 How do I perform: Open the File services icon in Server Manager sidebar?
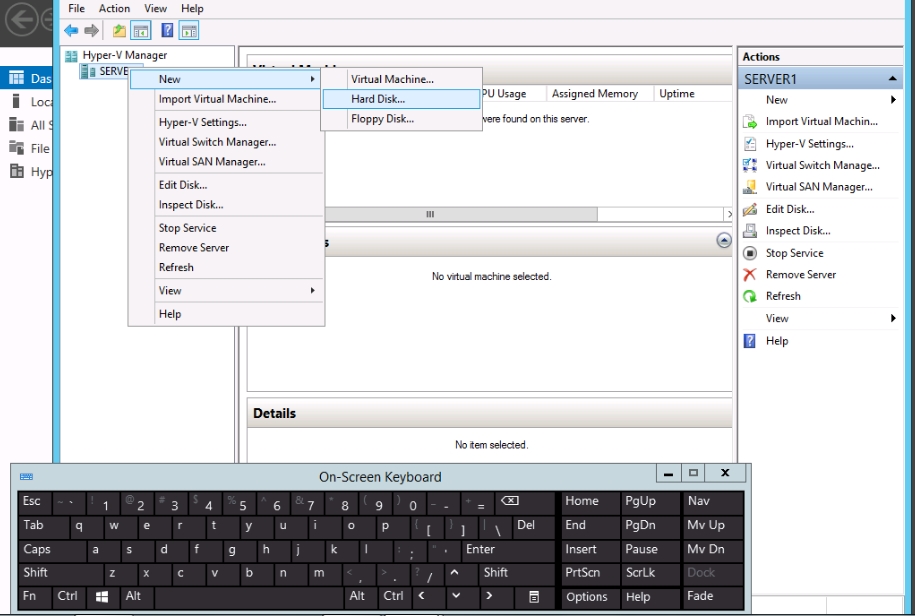point(16,148)
